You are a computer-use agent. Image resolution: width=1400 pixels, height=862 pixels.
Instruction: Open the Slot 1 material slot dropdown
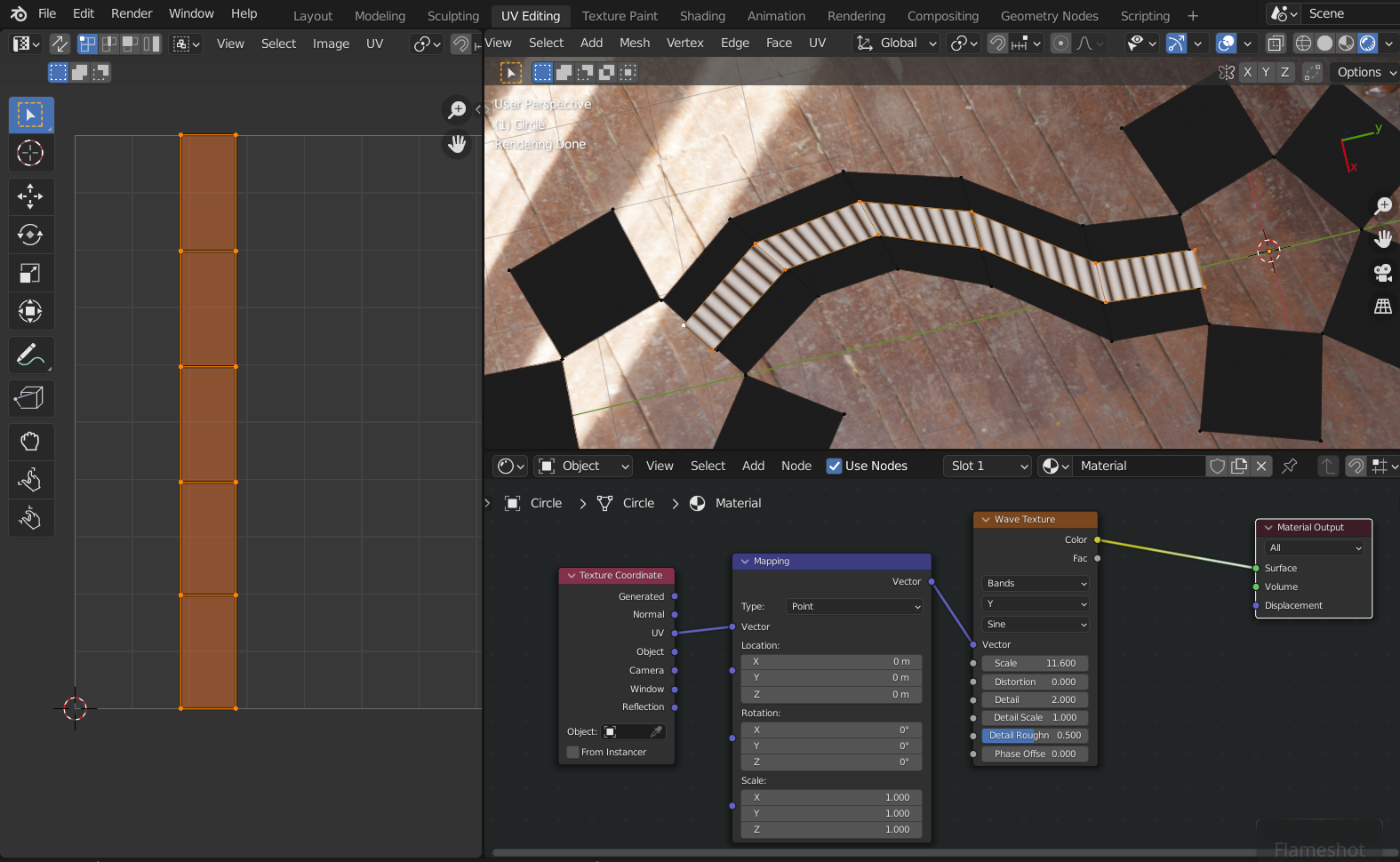click(x=988, y=466)
